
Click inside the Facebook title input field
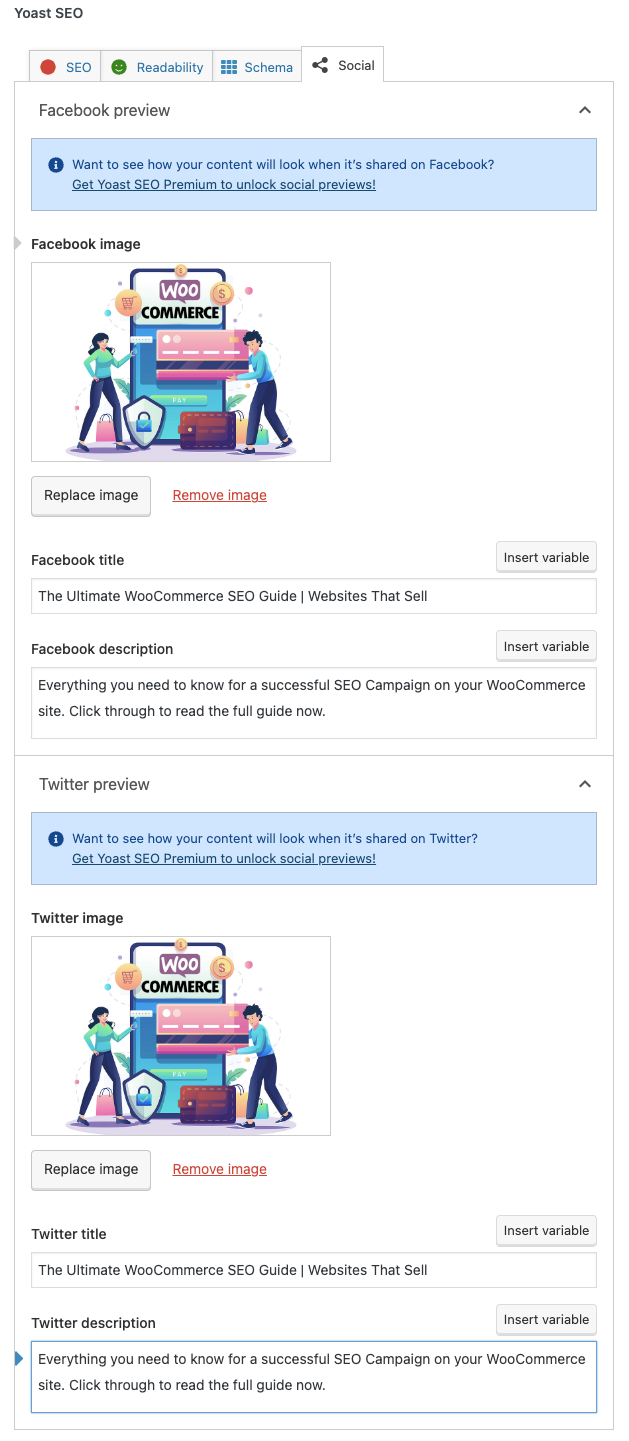pos(314,596)
